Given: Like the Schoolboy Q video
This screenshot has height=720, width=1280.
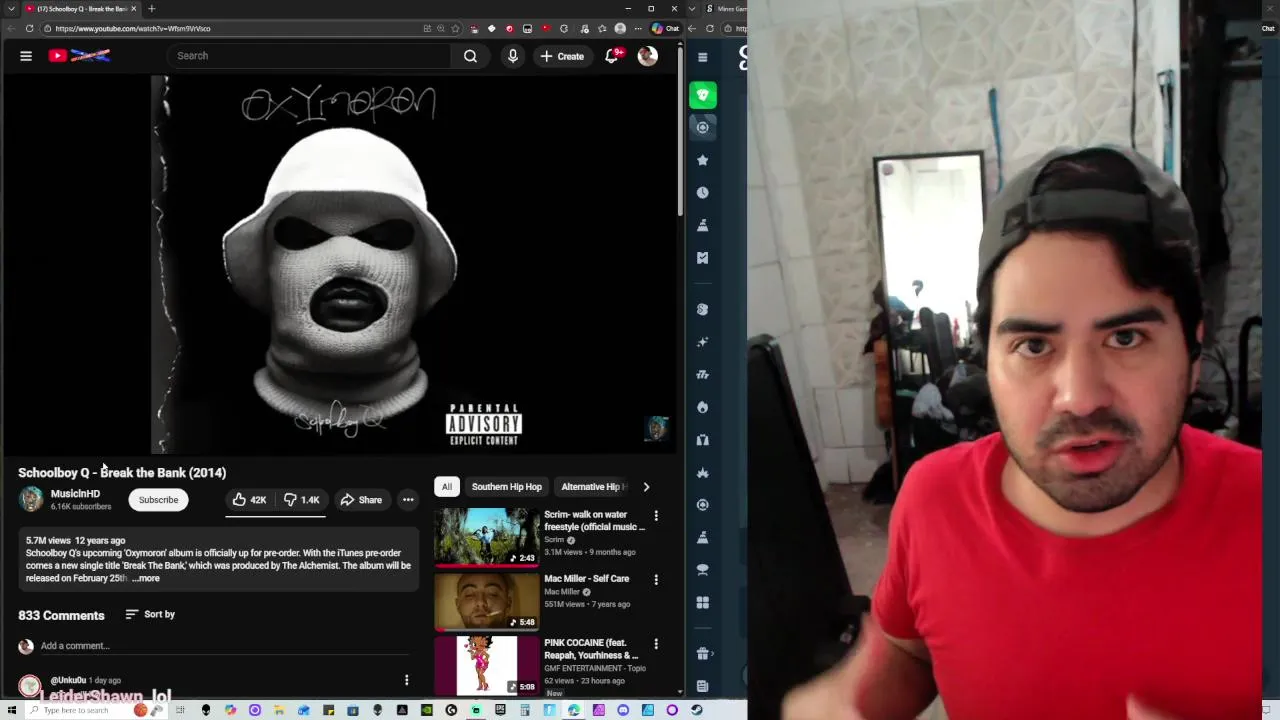Looking at the screenshot, I should [249, 500].
